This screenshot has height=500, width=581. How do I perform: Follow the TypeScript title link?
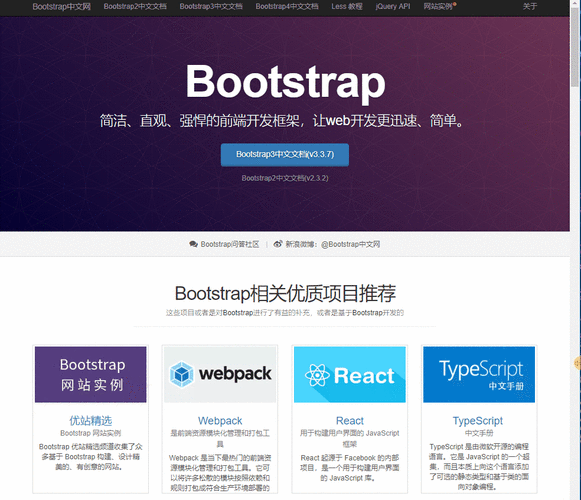pos(478,421)
